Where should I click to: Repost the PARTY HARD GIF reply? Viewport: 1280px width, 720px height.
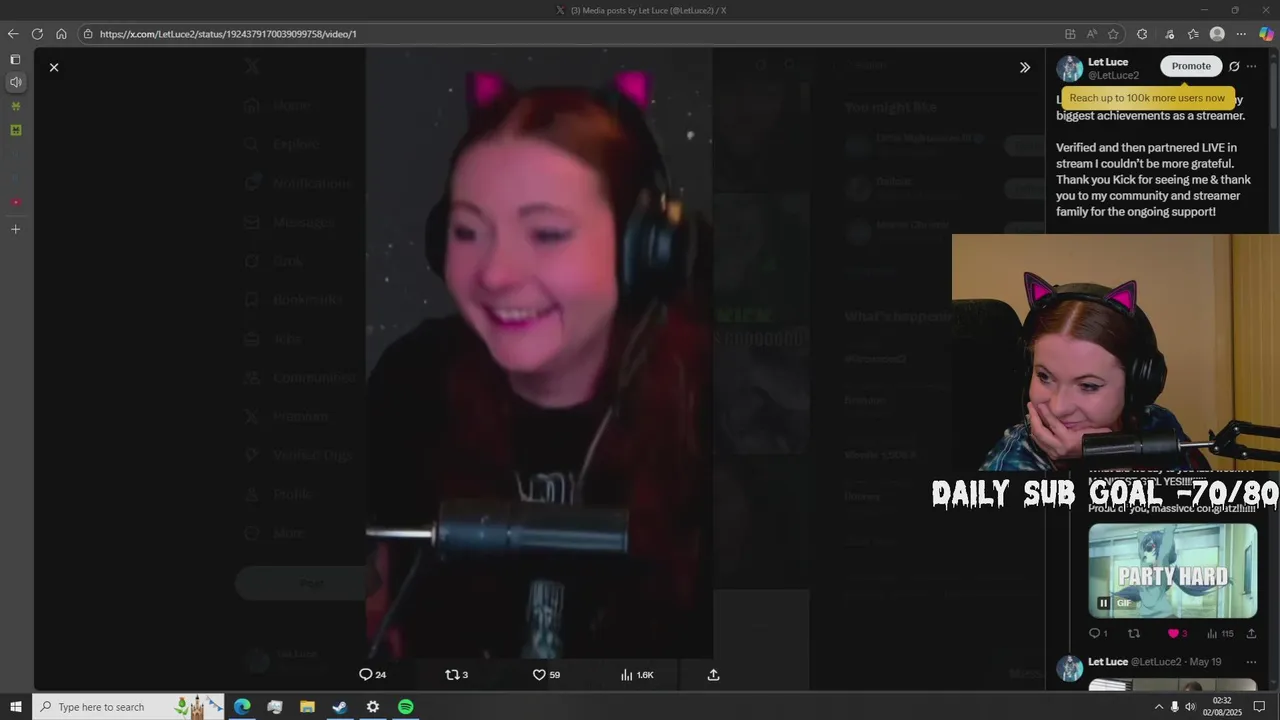tap(1134, 633)
